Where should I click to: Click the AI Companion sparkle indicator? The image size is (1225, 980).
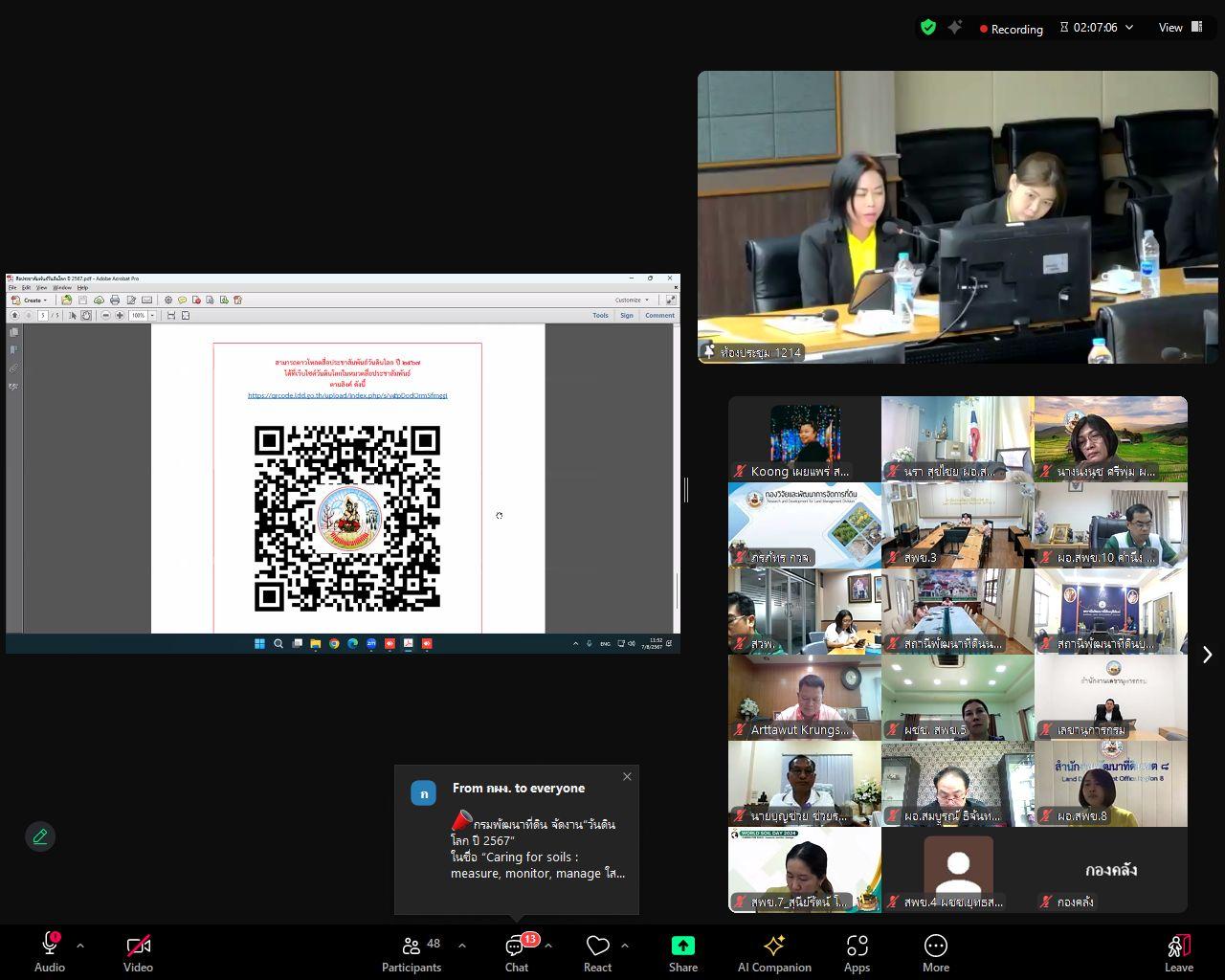pyautogui.click(x=954, y=28)
